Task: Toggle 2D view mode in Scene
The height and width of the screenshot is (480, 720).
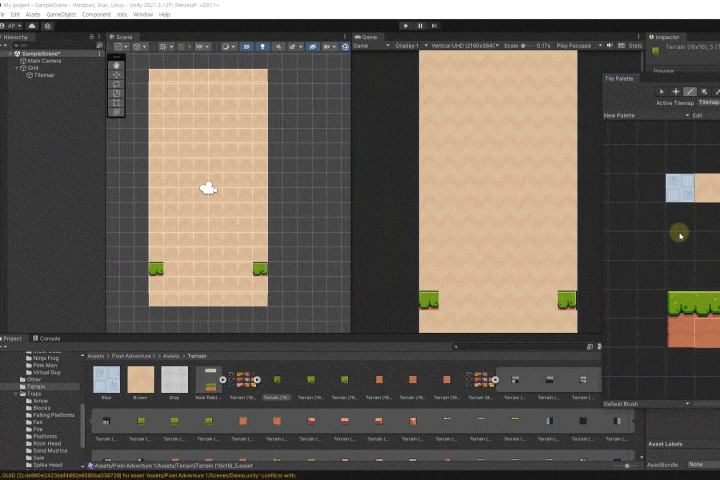Action: pos(247,46)
